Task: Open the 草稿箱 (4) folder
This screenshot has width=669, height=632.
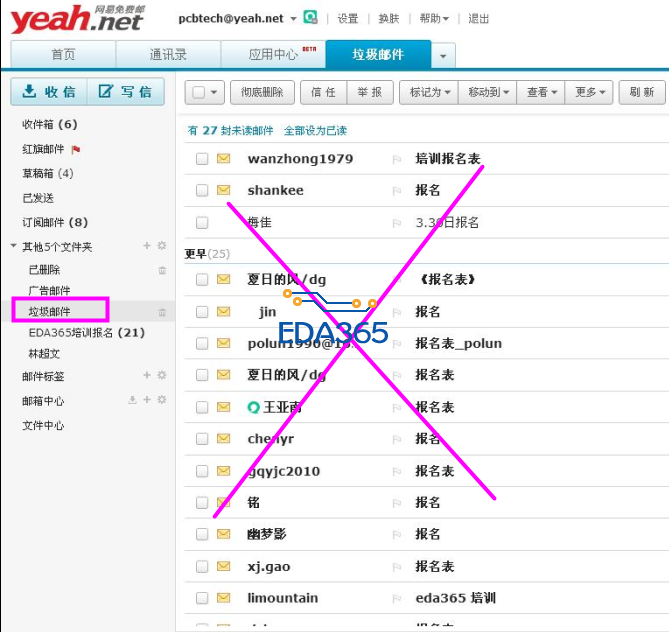Action: click(x=48, y=174)
